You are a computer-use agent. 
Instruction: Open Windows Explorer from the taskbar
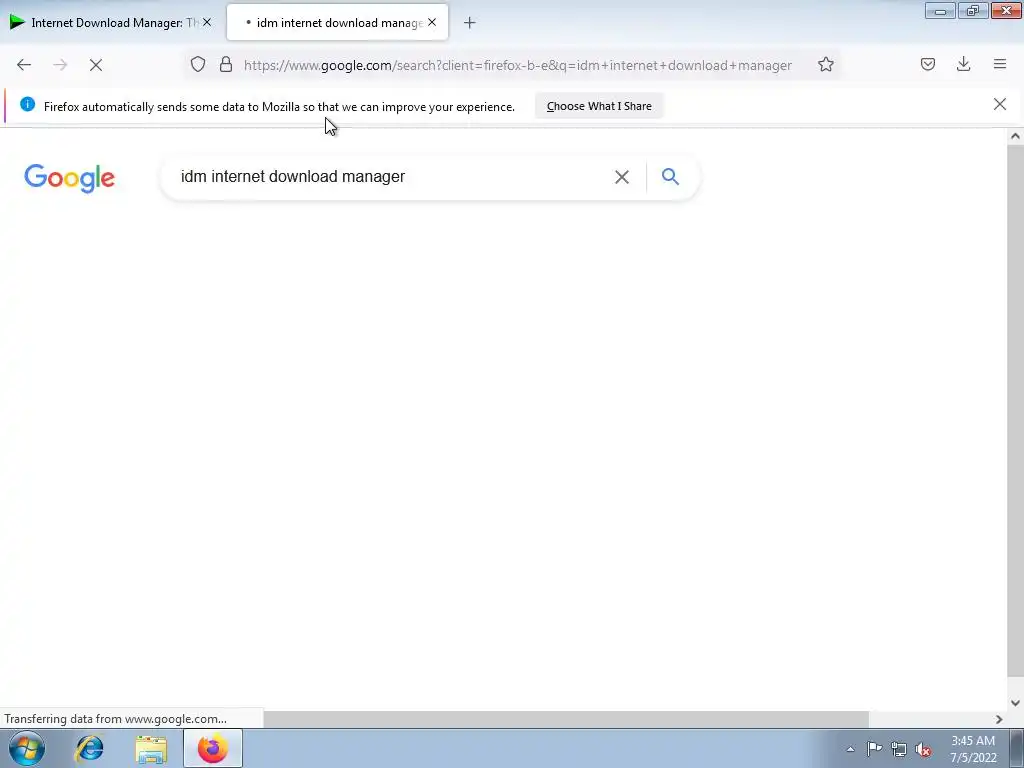pos(151,748)
